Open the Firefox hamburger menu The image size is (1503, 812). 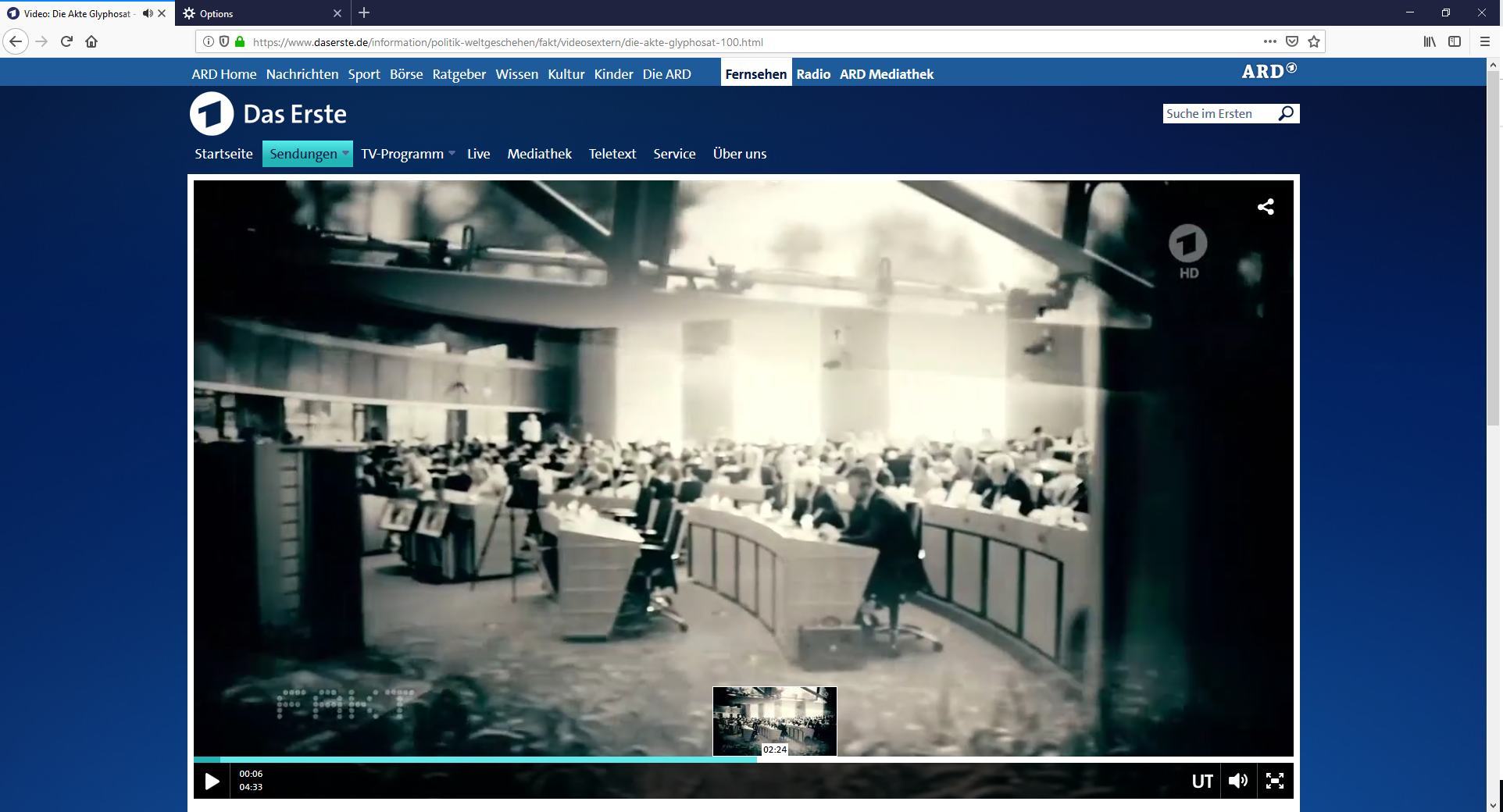tap(1485, 41)
